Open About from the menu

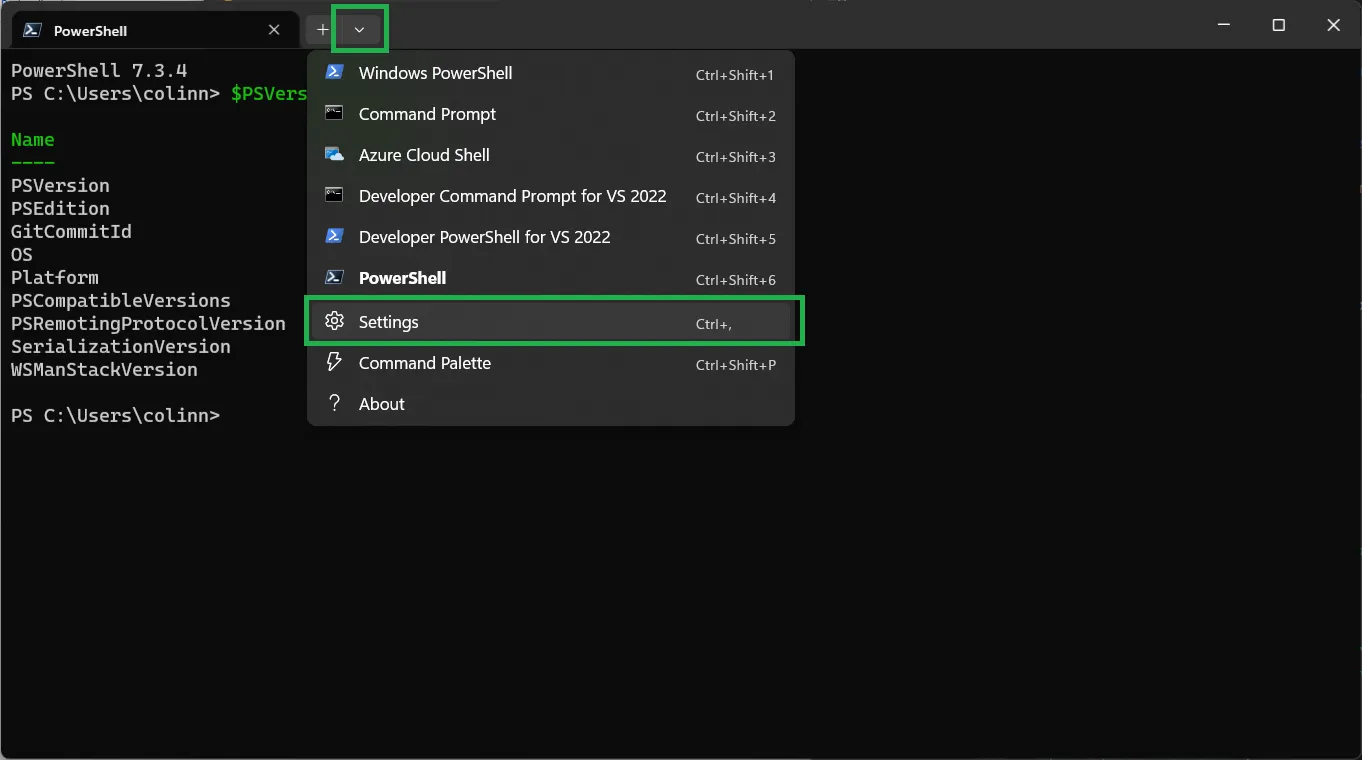[381, 403]
